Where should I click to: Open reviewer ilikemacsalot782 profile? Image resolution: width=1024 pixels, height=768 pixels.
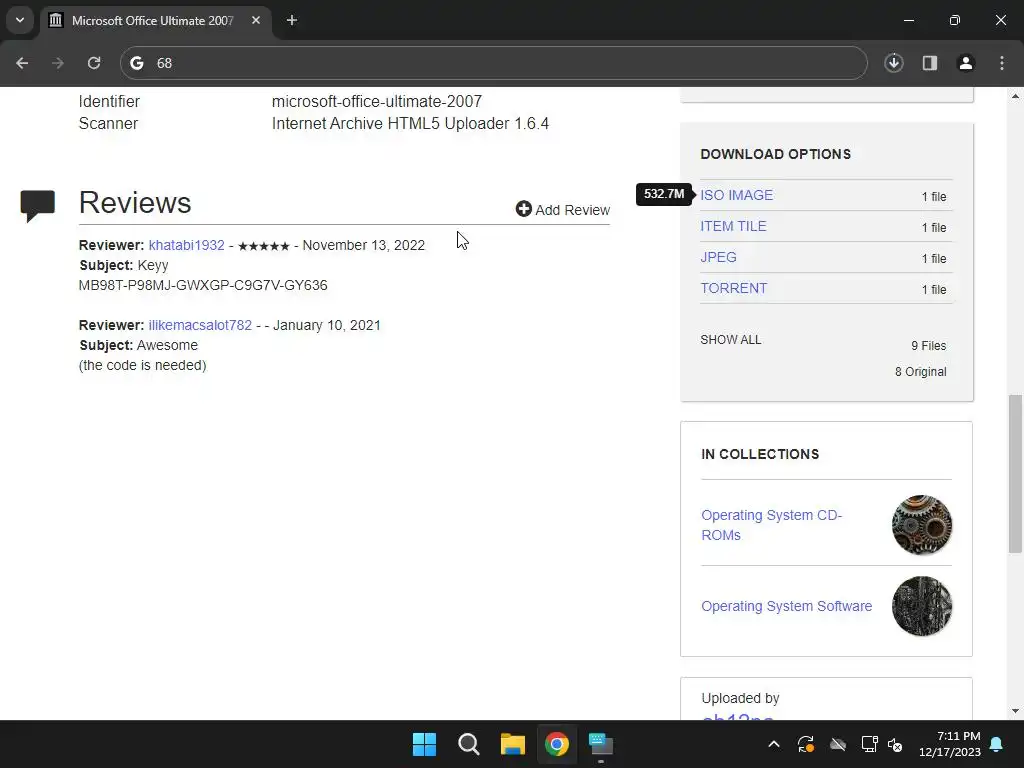pos(200,325)
